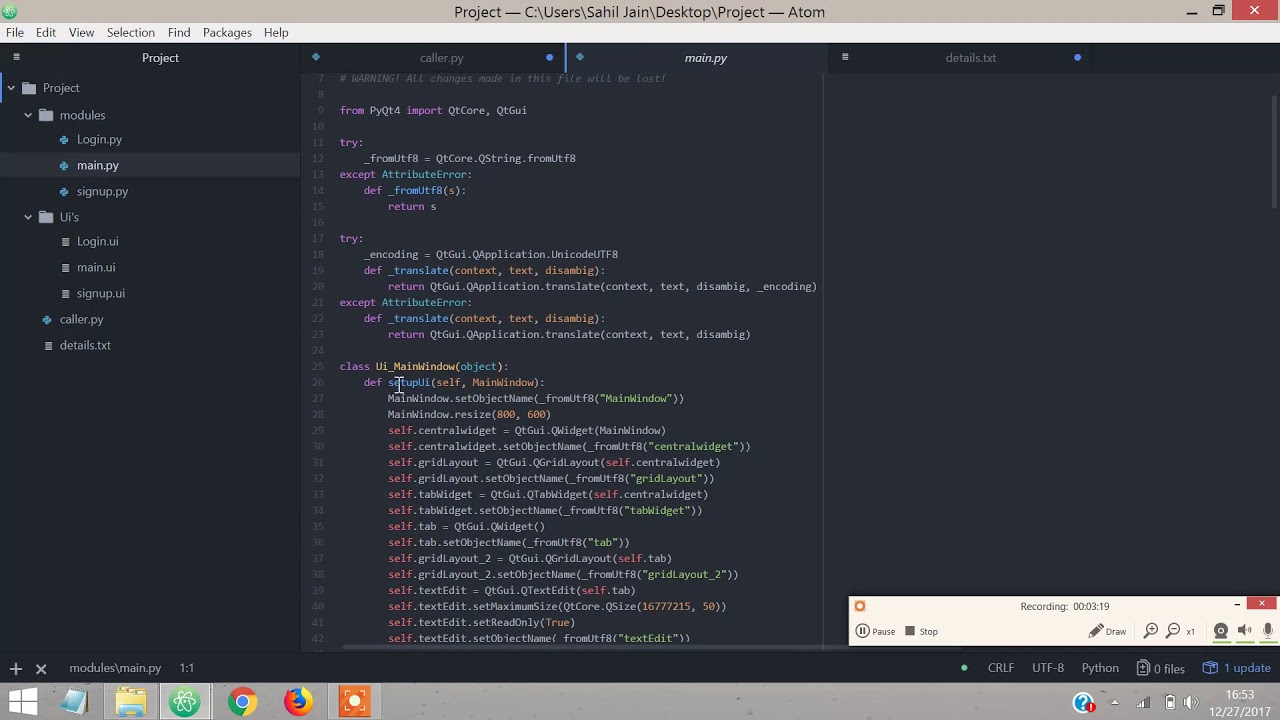This screenshot has height=720, width=1280.
Task: Toggle the speaker audio in recorder
Action: point(1245,631)
